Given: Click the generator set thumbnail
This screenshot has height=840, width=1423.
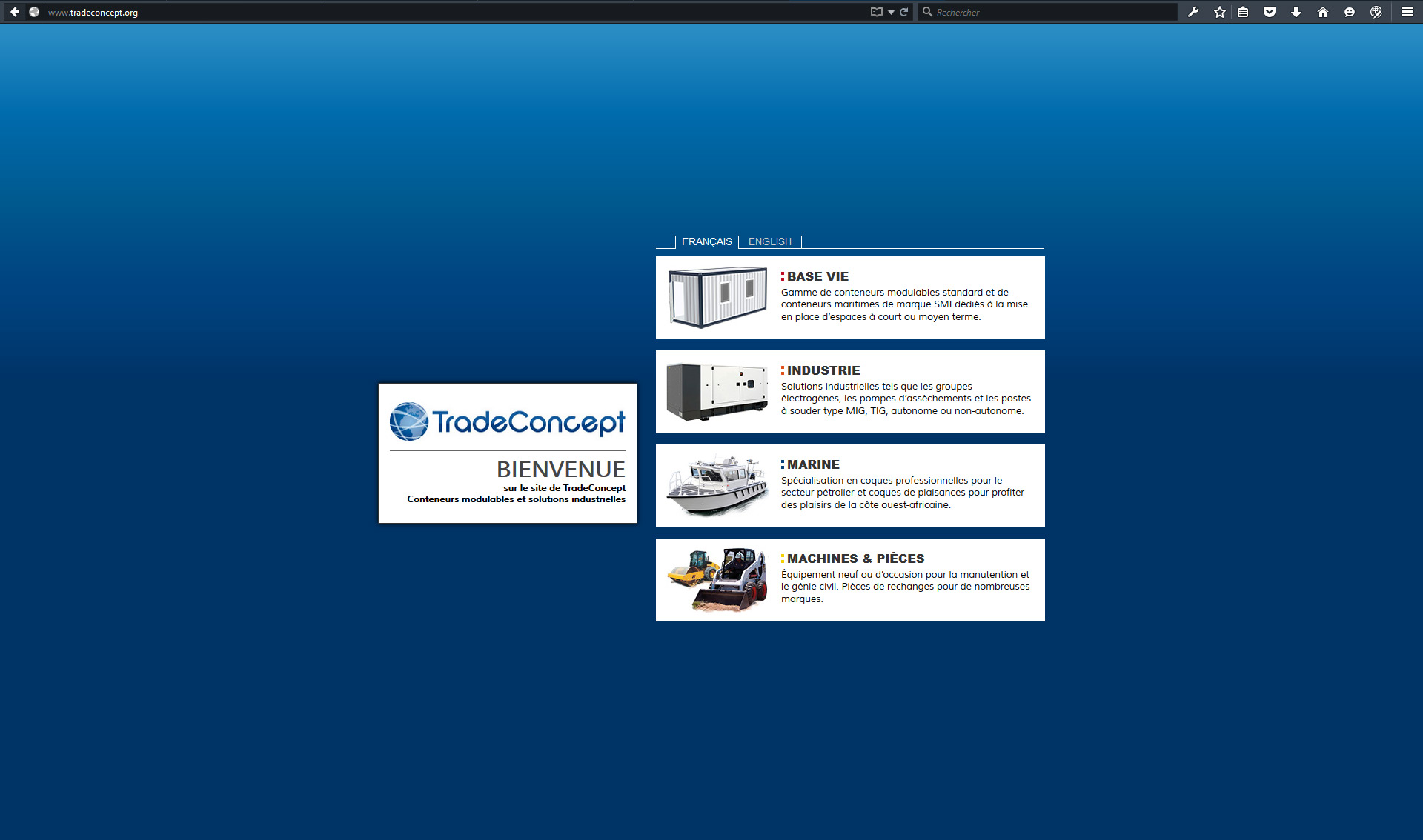Looking at the screenshot, I should point(717,392).
